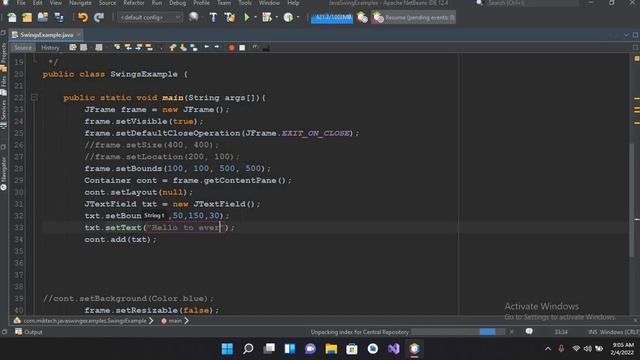The width and height of the screenshot is (640, 360).
Task: Open the default config dropdown
Action: 150,18
